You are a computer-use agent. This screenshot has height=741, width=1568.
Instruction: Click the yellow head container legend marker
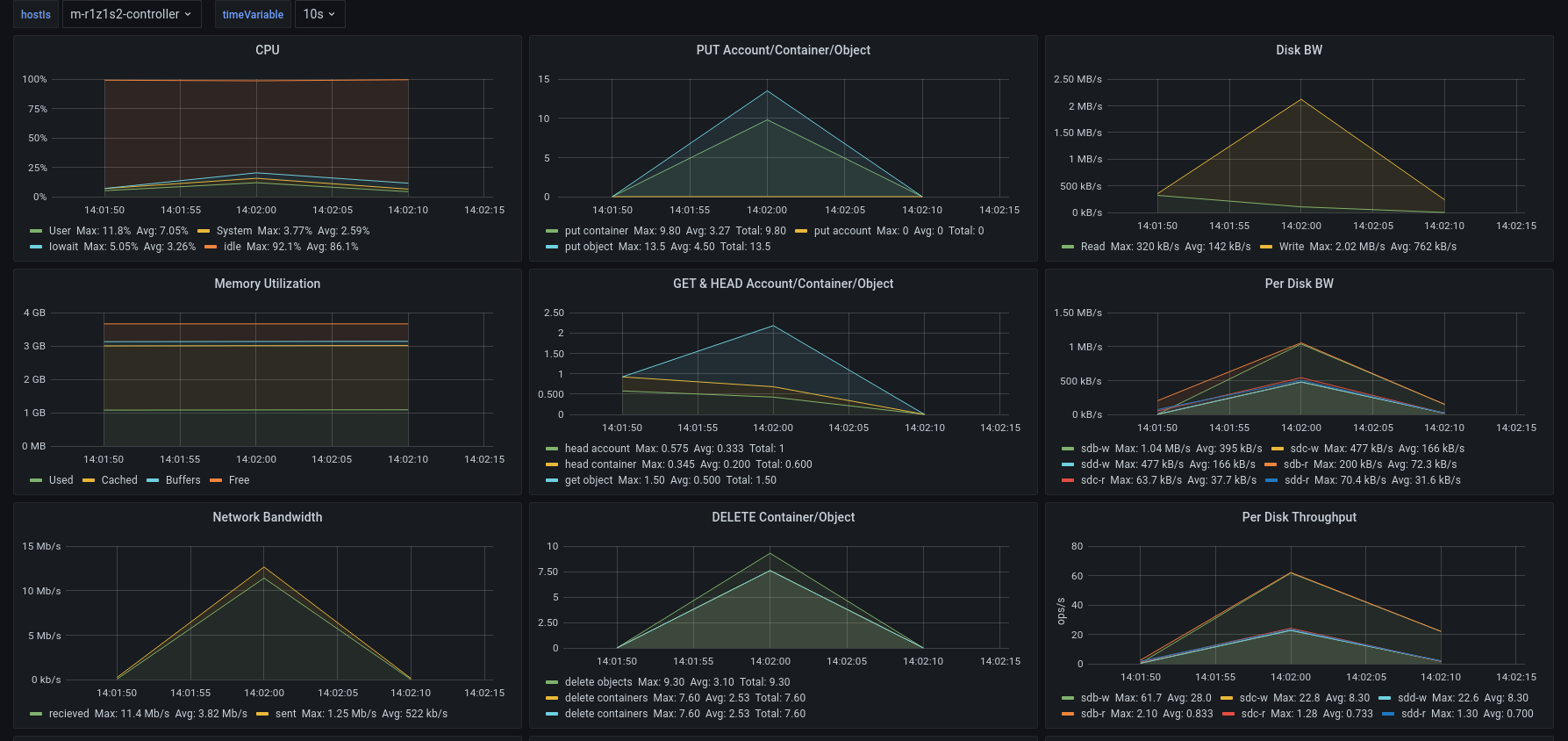pos(552,464)
